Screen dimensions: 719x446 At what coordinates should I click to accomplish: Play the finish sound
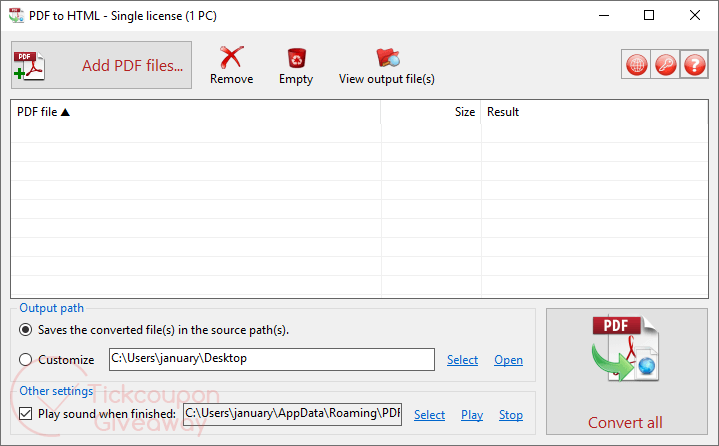click(472, 415)
